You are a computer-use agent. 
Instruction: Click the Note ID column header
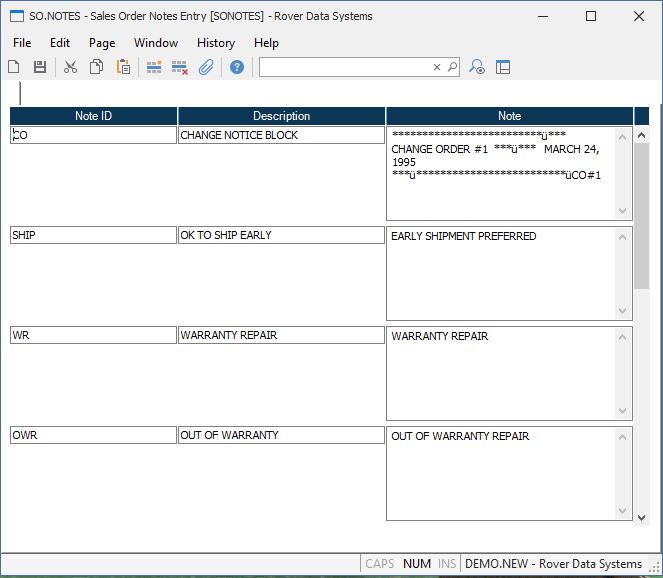[93, 116]
